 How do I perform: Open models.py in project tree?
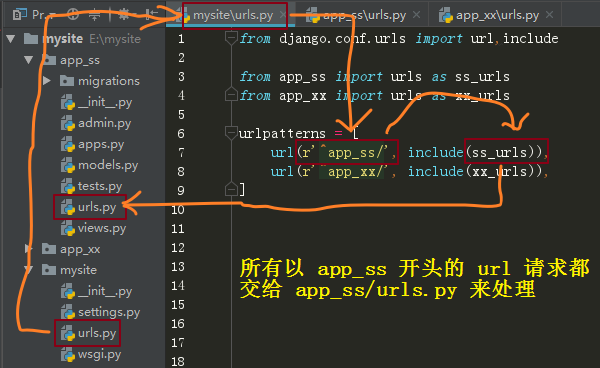pyautogui.click(x=108, y=165)
